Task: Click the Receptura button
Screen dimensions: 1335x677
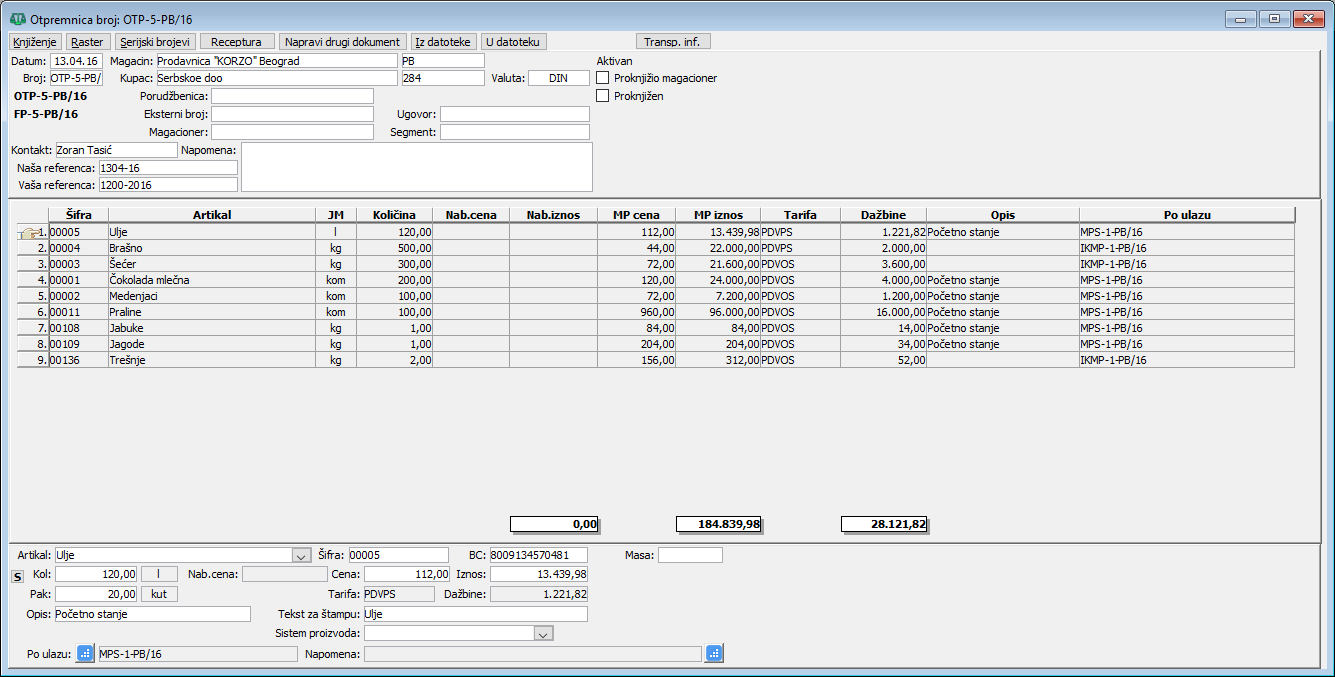Action: [x=237, y=42]
